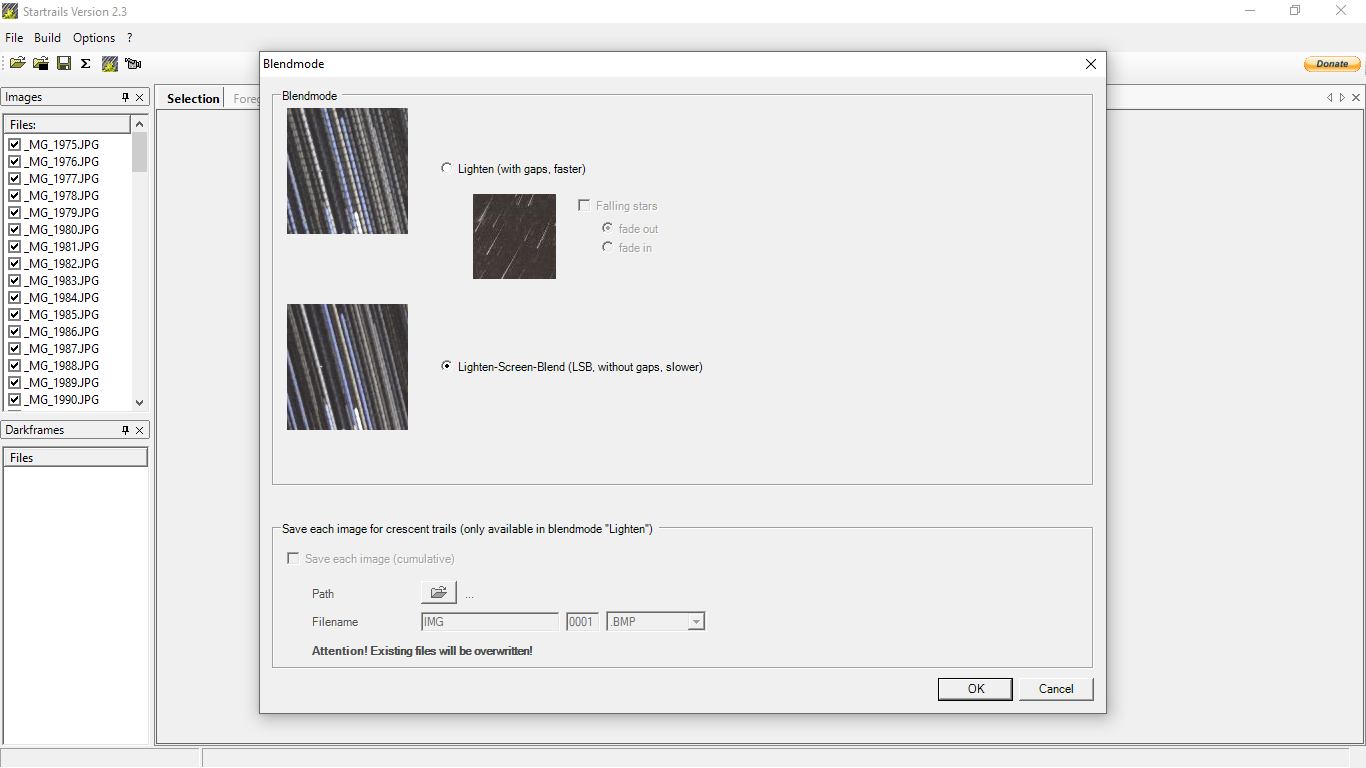Click the Path browse folder icon

438,593
